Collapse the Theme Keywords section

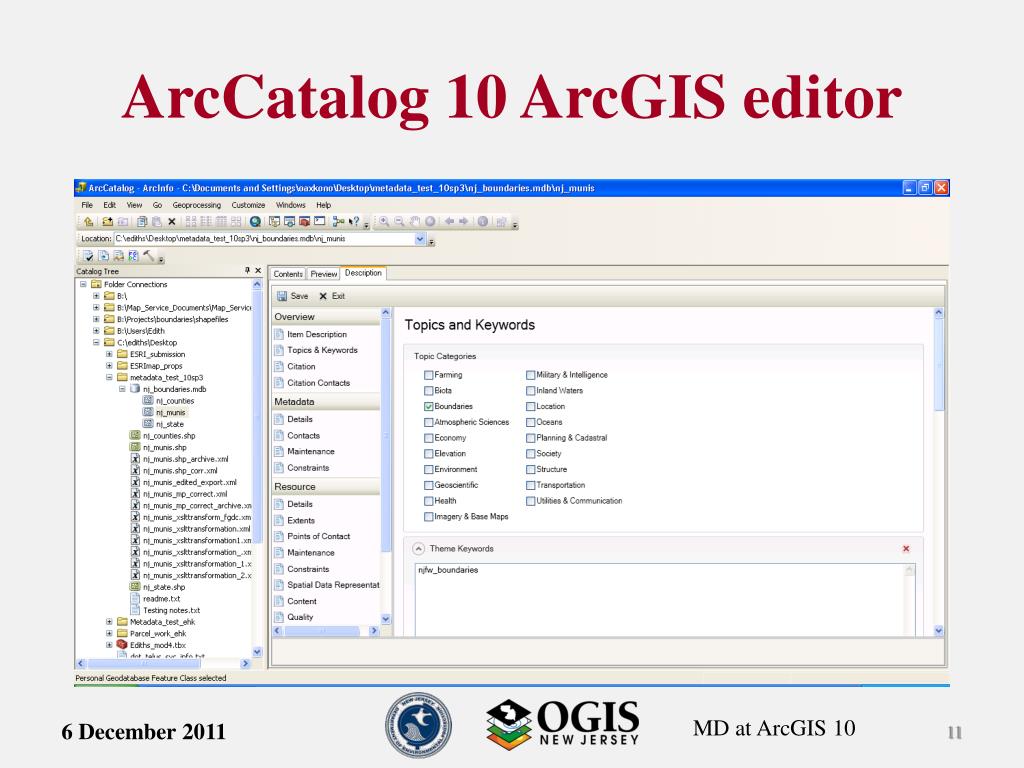tap(419, 549)
